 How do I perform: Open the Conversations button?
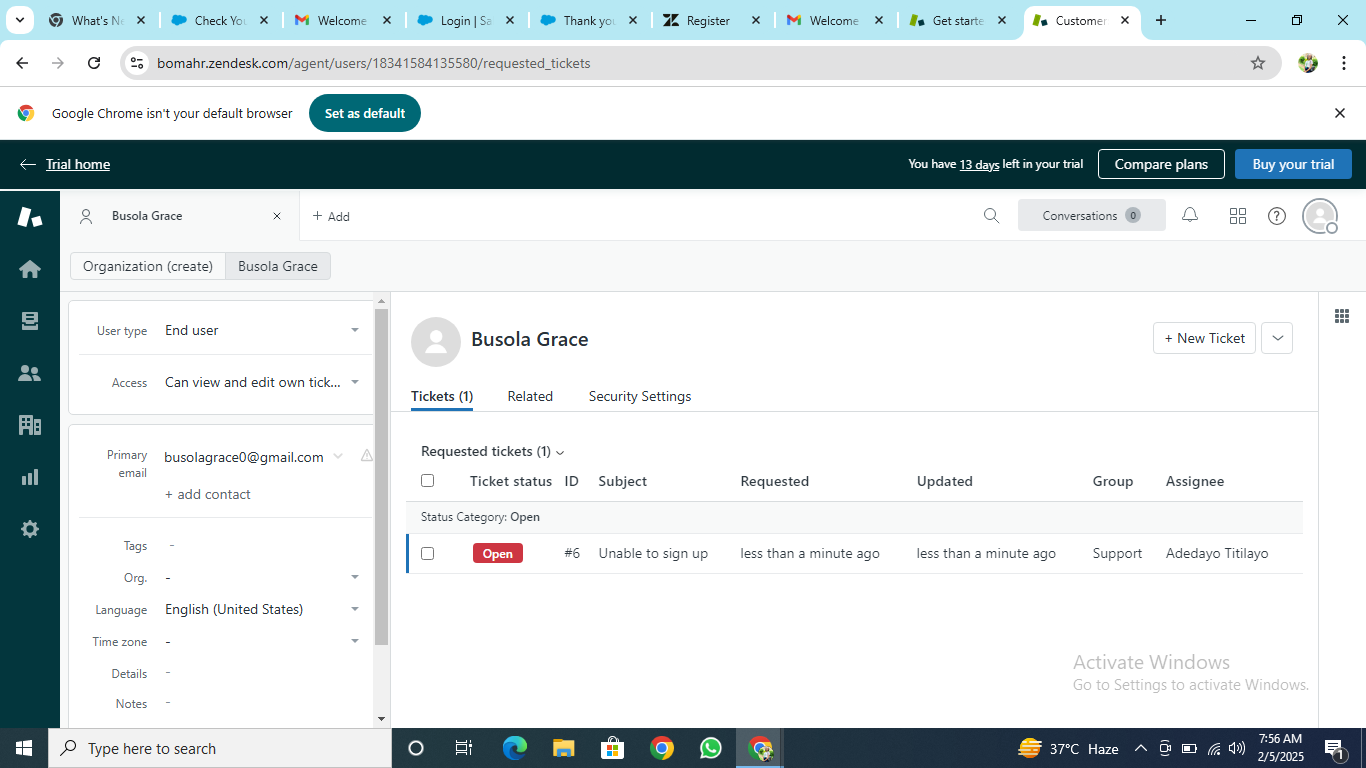1092,216
